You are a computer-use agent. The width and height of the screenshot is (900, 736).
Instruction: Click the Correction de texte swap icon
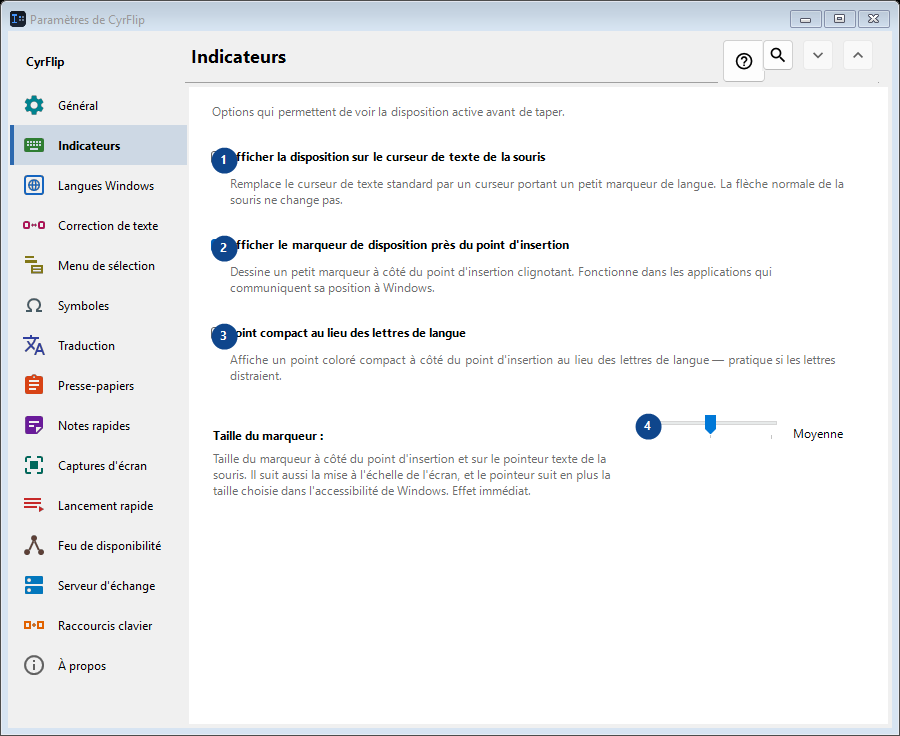34,225
